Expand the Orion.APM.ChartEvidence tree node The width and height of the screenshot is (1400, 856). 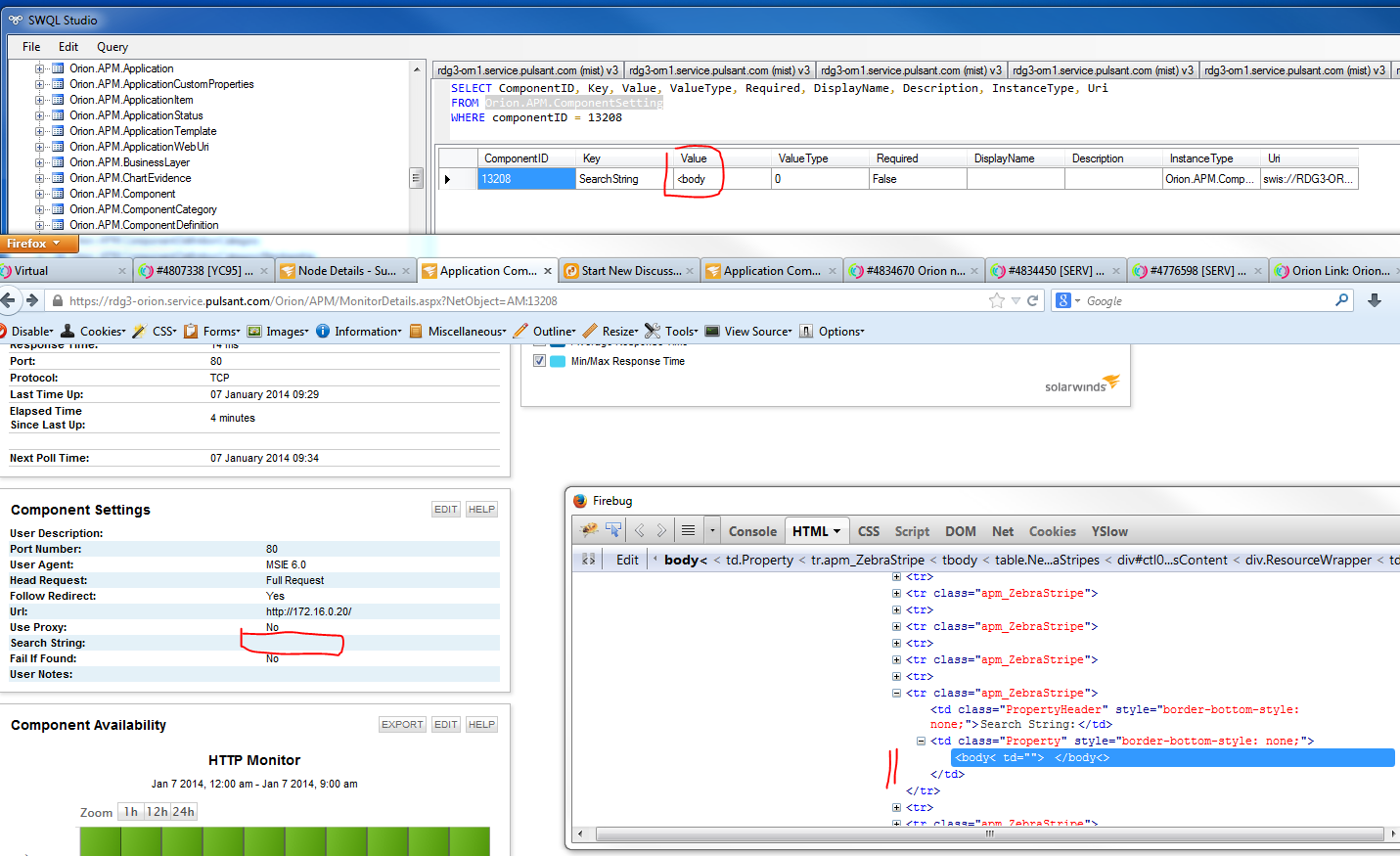(x=40, y=178)
